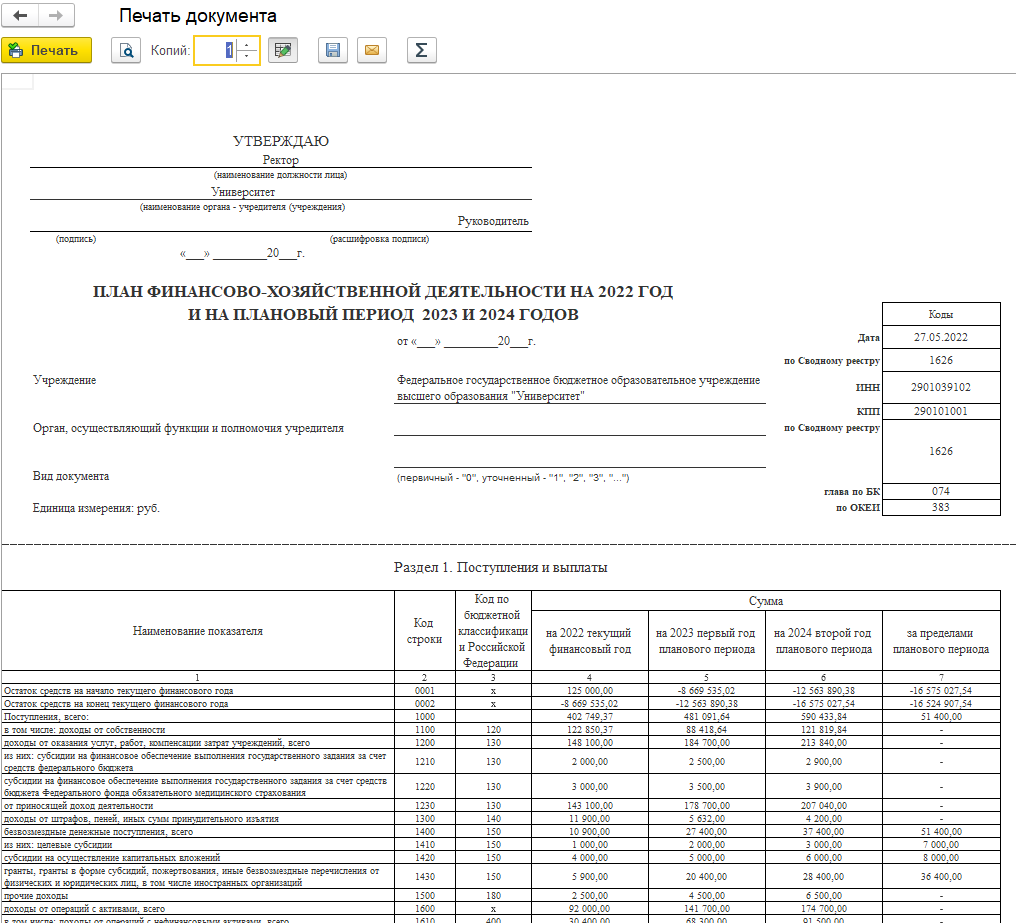This screenshot has width=1016, height=923.
Task: Click на 2023 первый год header
Action: tap(707, 640)
